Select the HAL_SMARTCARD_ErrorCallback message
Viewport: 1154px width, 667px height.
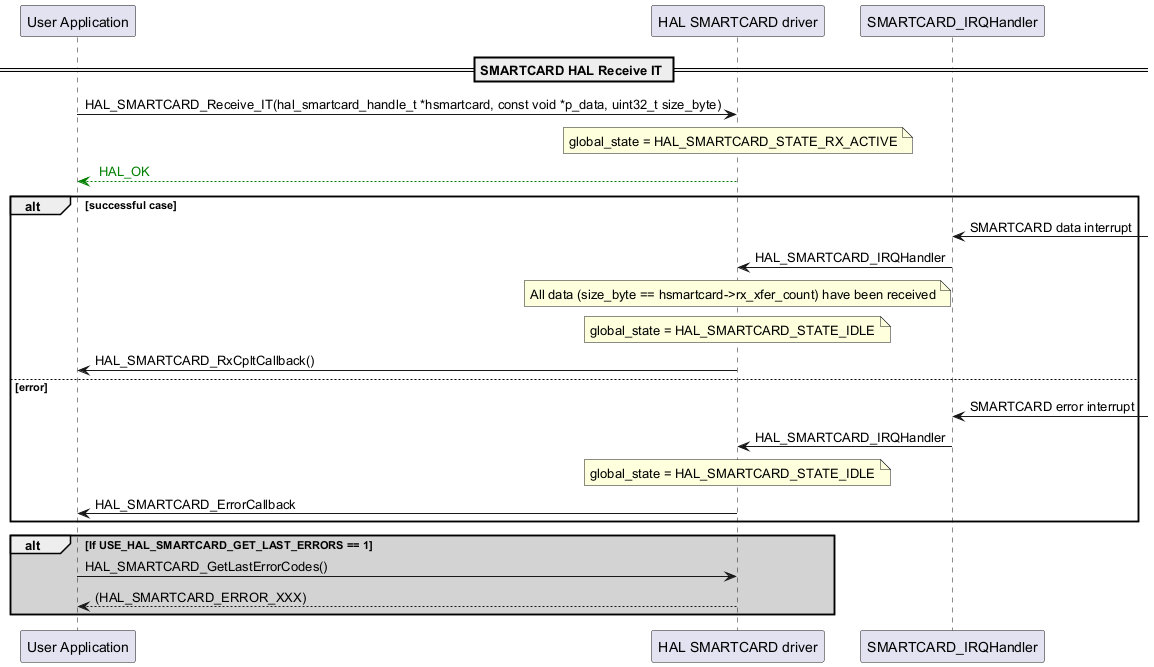(x=195, y=505)
